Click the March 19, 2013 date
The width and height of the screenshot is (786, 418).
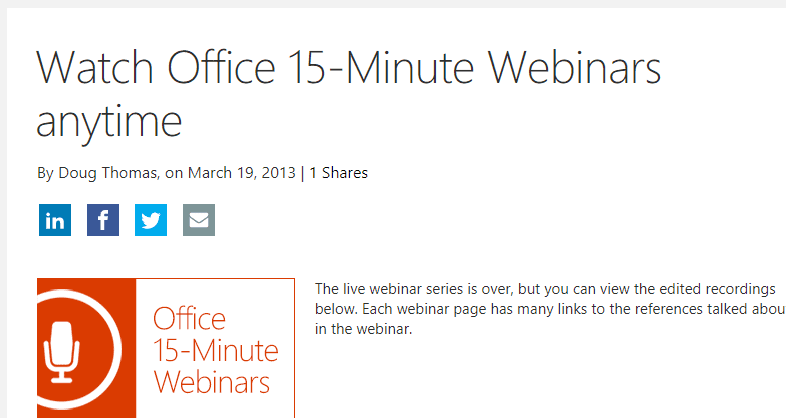(x=241, y=173)
